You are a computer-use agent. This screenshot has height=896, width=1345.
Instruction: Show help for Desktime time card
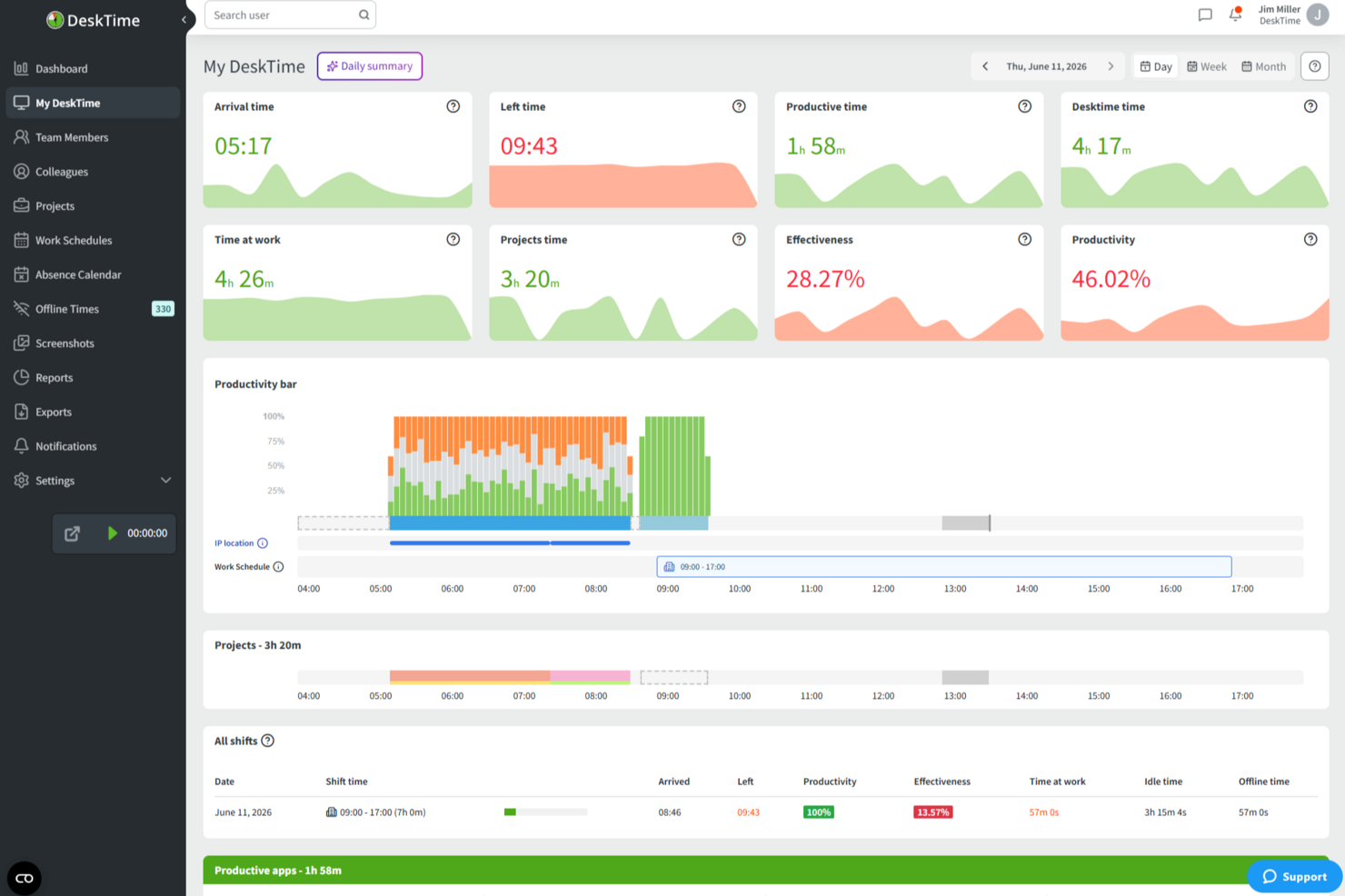tap(1310, 106)
